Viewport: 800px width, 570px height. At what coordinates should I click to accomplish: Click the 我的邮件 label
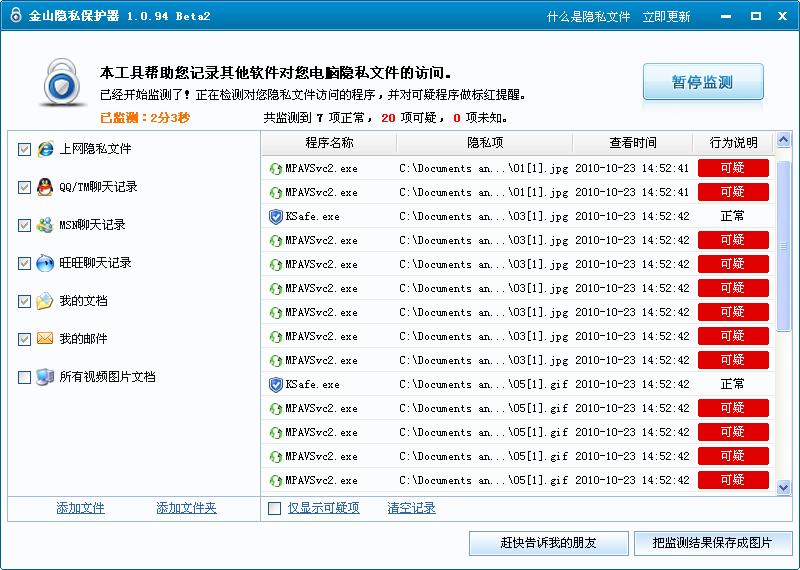point(83,338)
